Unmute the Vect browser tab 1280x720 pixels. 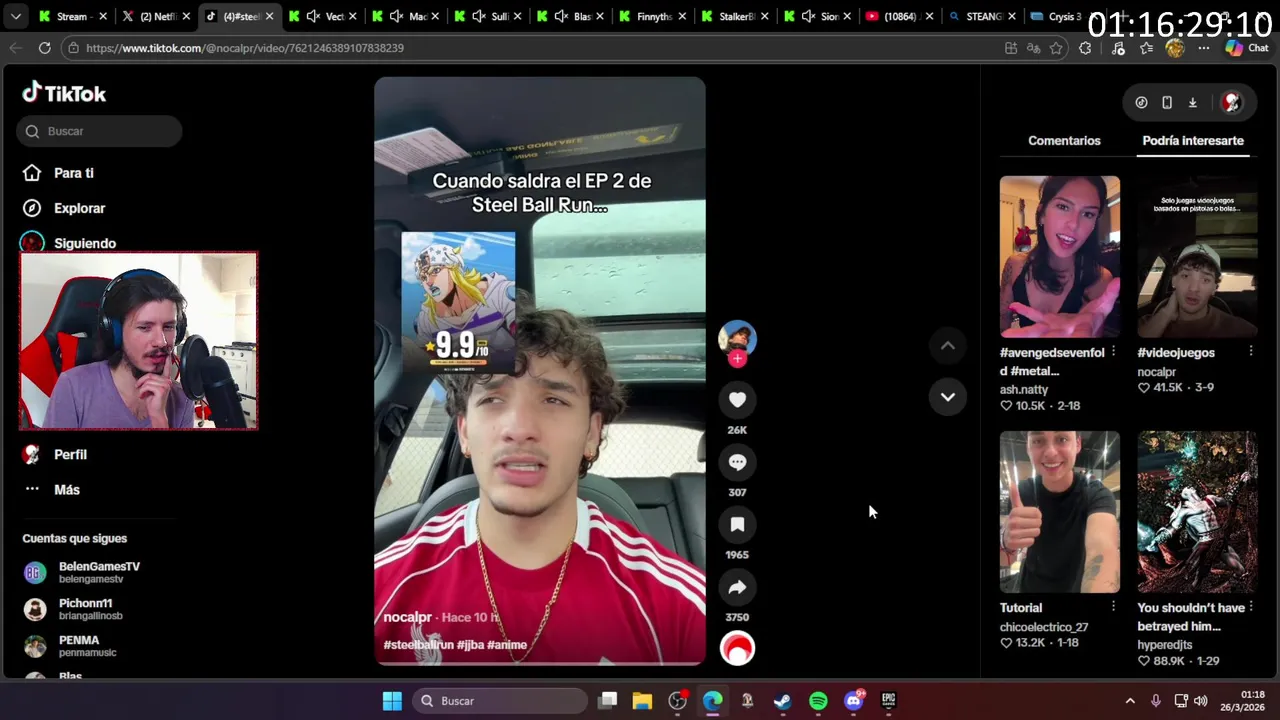pyautogui.click(x=314, y=16)
